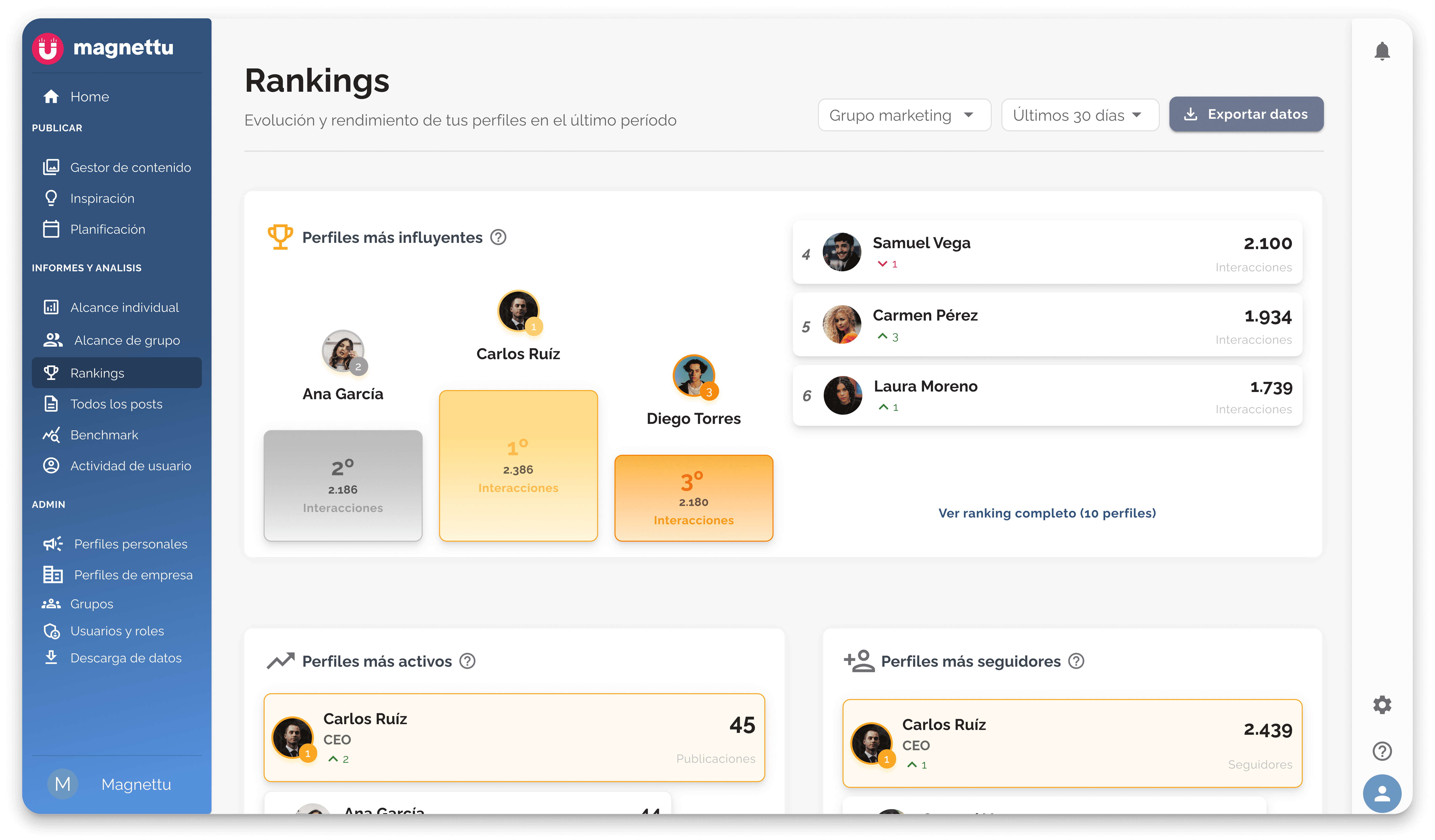The height and width of the screenshot is (840, 1435).
Task: Click the notifications bell icon
Action: [x=1382, y=51]
